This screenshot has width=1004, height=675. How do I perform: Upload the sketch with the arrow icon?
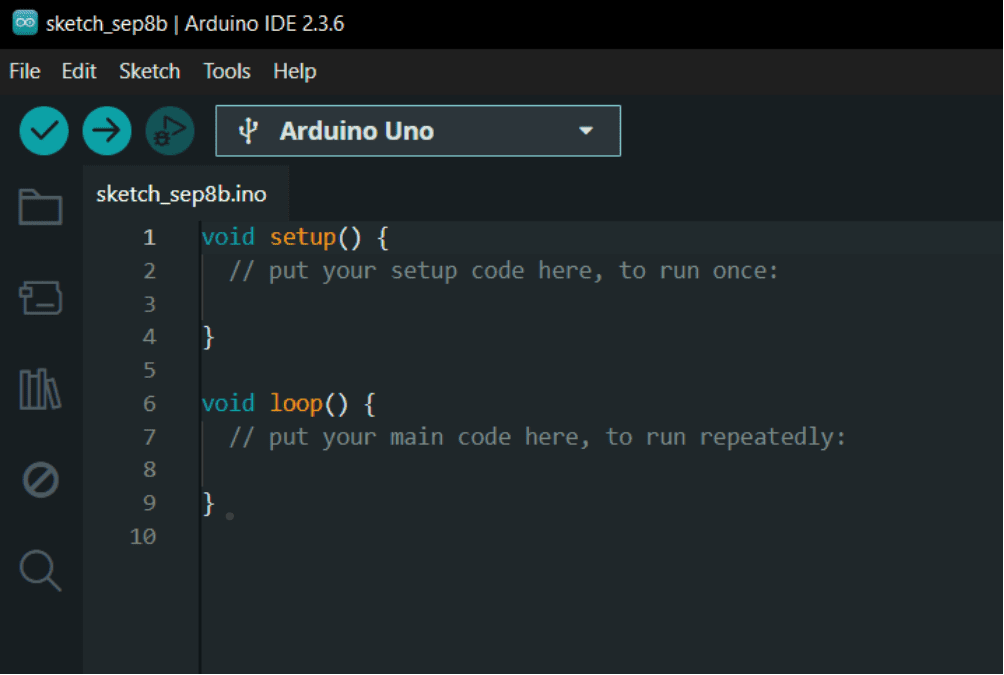(106, 130)
